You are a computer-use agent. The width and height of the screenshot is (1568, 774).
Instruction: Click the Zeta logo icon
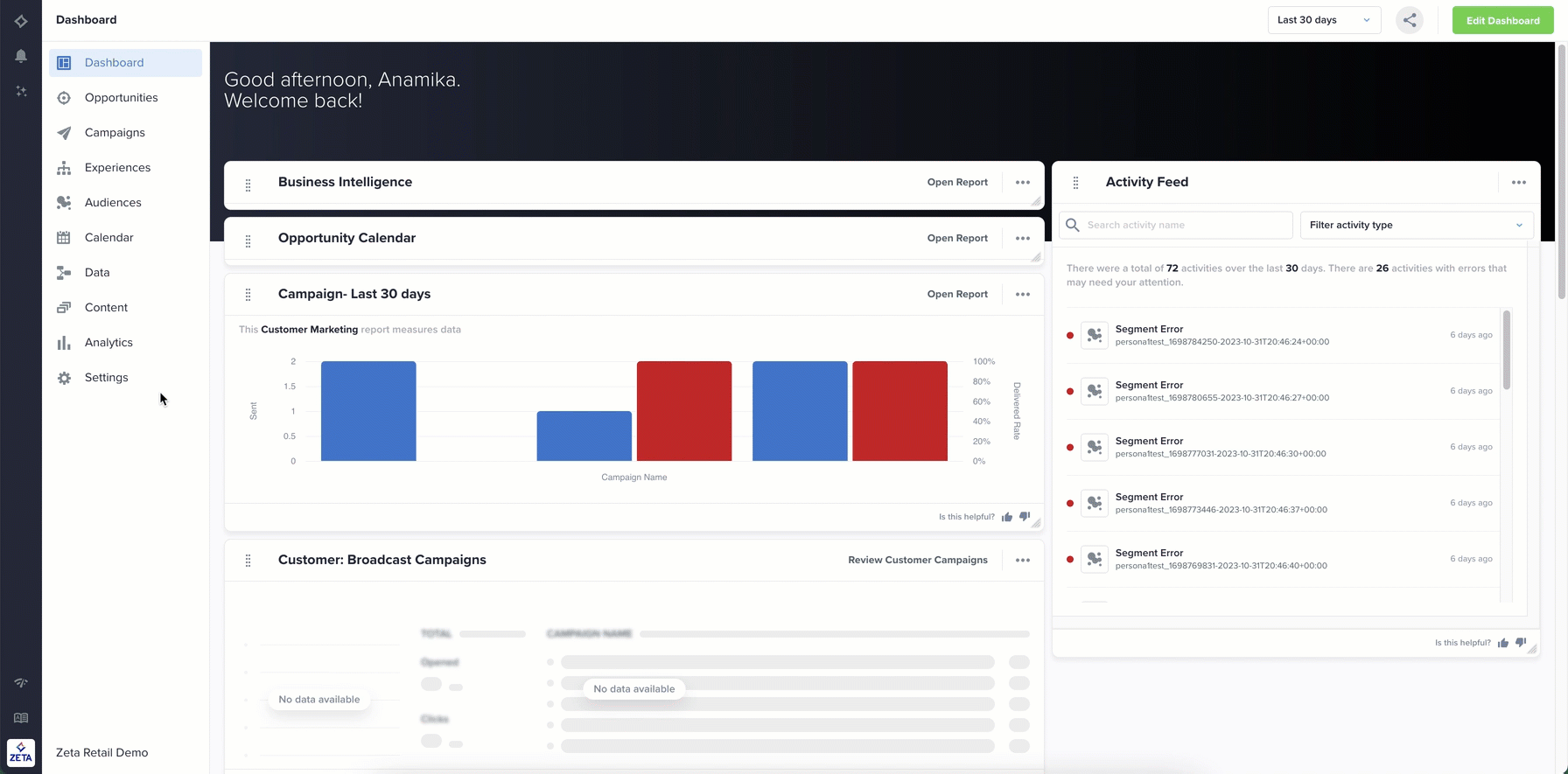(x=21, y=752)
